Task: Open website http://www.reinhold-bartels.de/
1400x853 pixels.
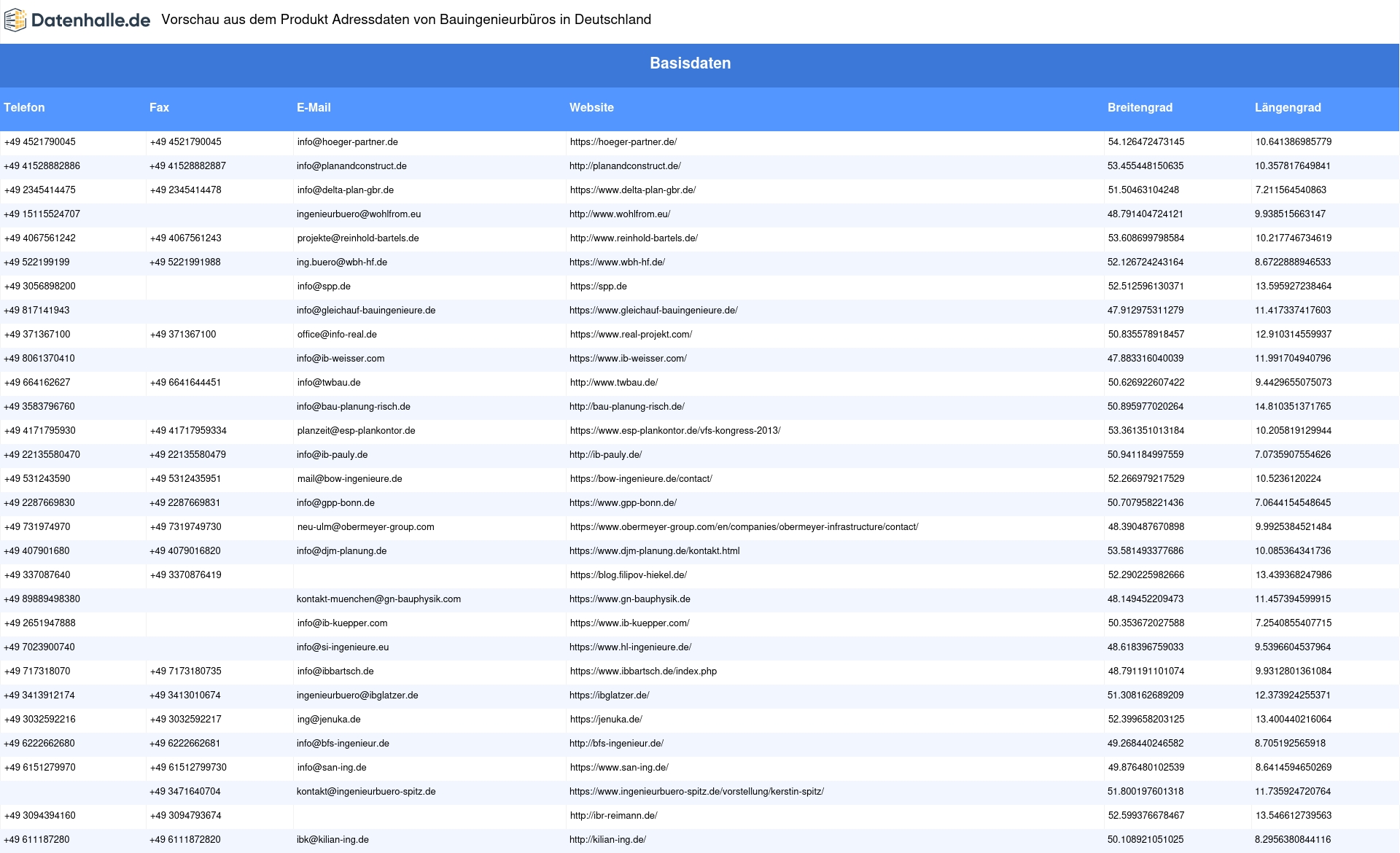Action: pos(634,238)
